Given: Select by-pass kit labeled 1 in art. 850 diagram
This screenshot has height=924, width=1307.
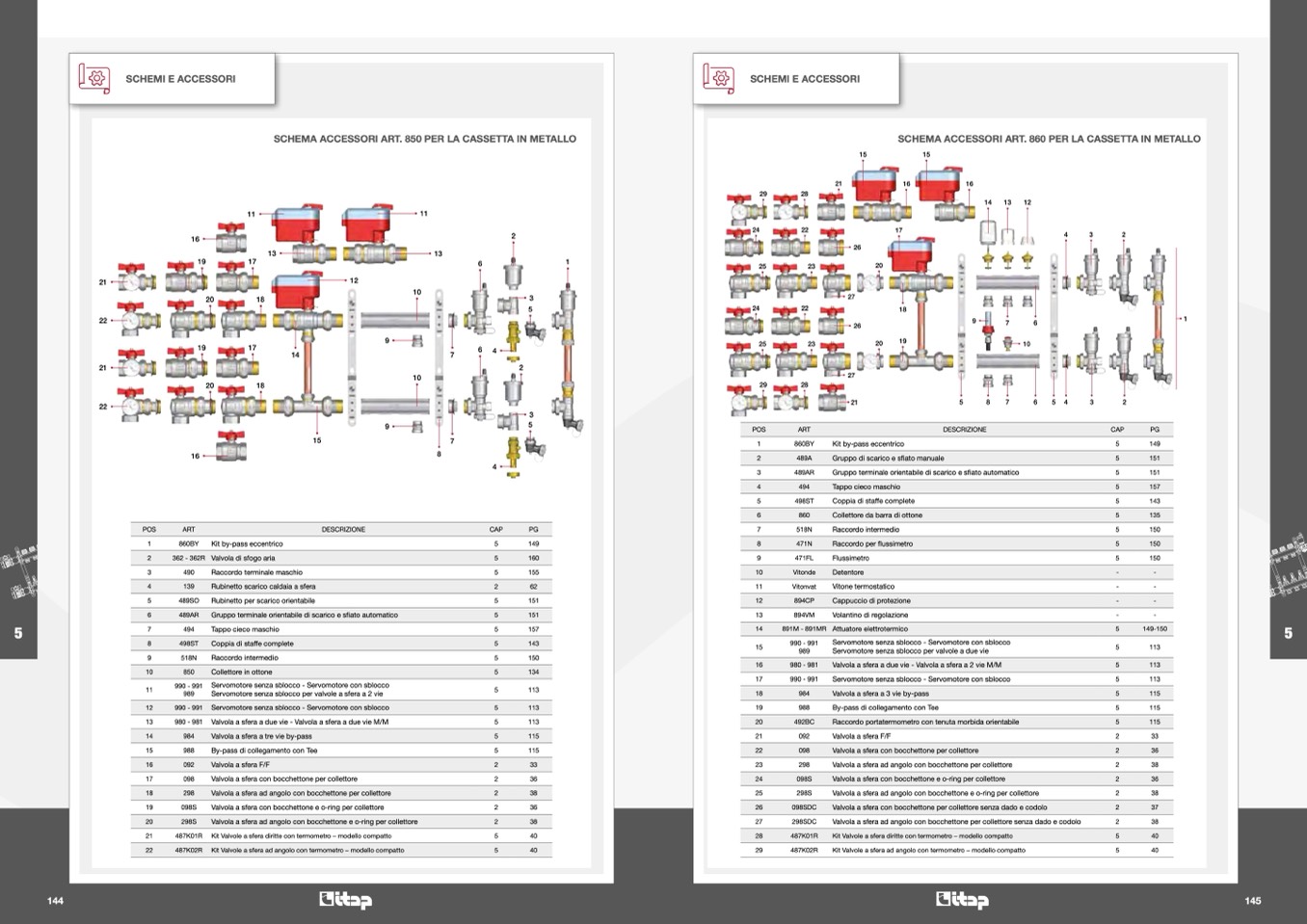Looking at the screenshot, I should tap(568, 352).
